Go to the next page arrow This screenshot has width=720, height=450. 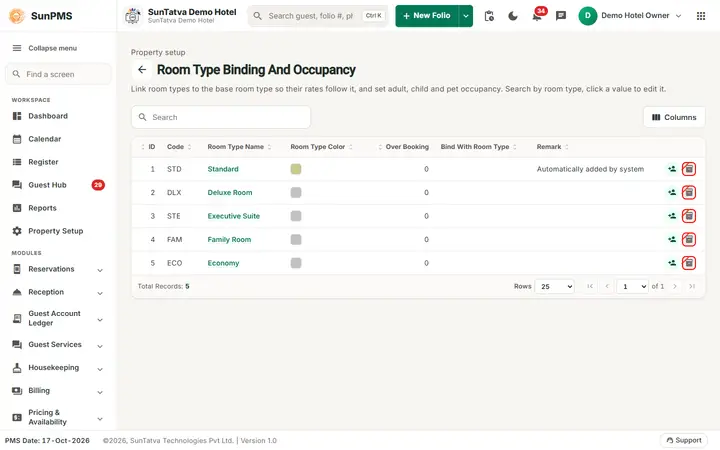tap(675, 287)
